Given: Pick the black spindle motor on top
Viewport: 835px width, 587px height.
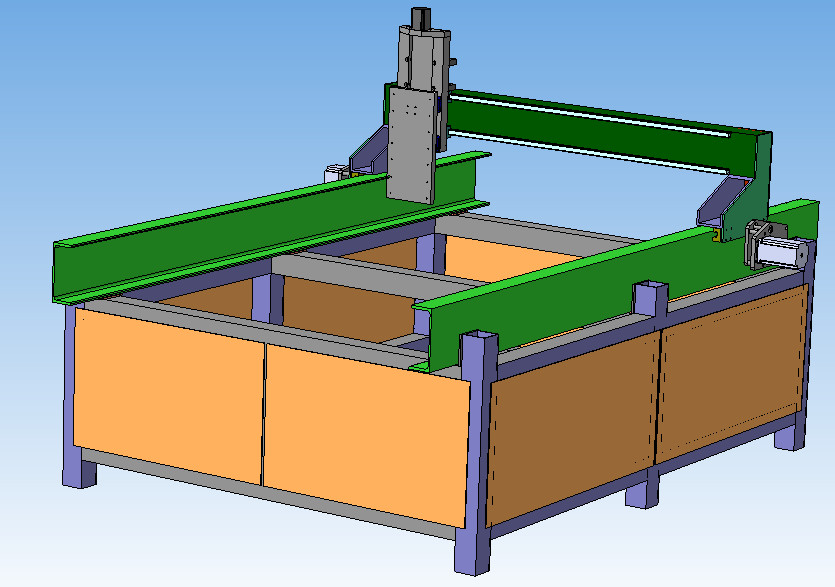Looking at the screenshot, I should click(x=421, y=17).
